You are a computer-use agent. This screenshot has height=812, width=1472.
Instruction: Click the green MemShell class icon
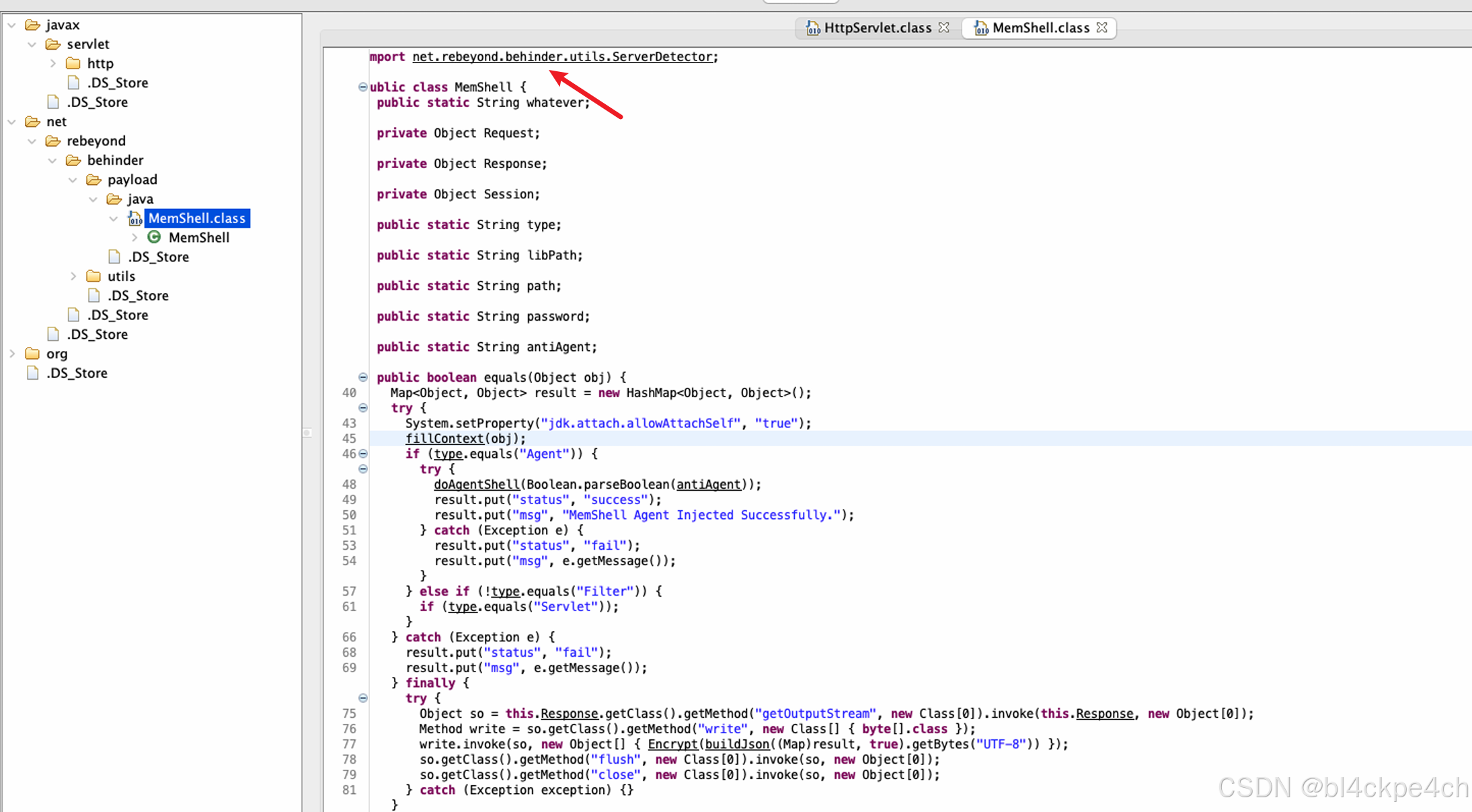[154, 237]
